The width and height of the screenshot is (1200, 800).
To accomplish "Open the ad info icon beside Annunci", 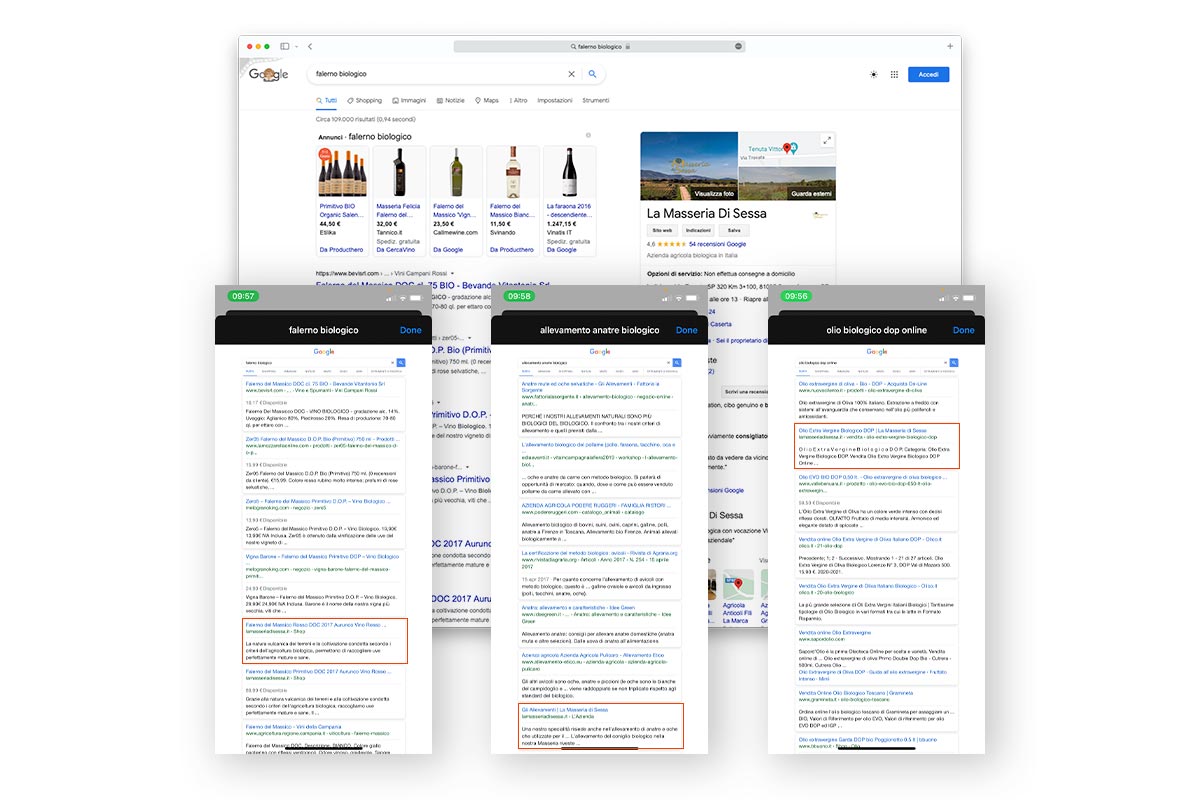I will (x=588, y=135).
